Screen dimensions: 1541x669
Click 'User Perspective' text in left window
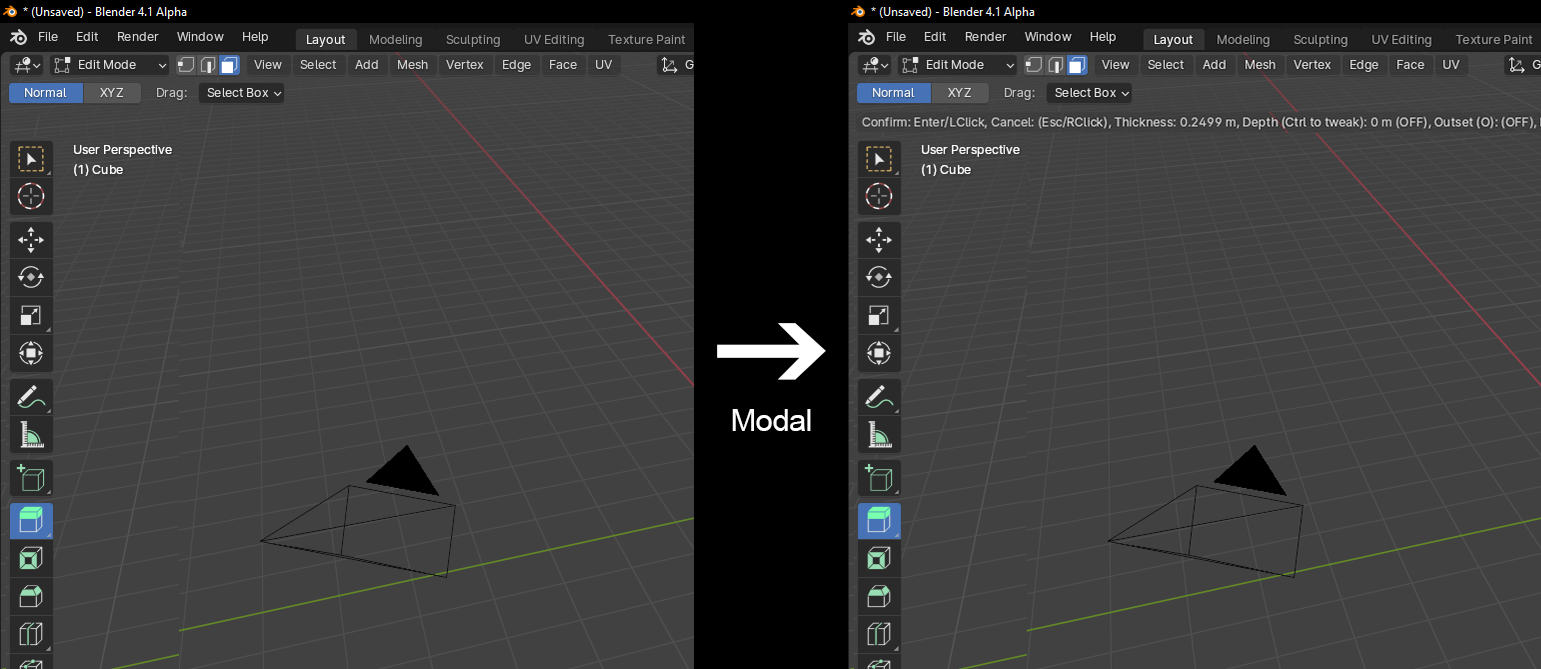[x=123, y=150]
